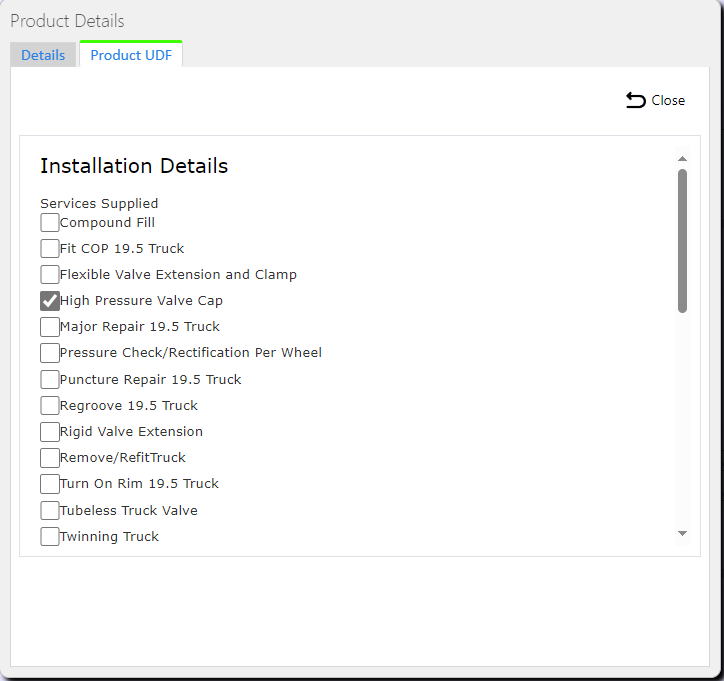Screen dimensions: 724x681
Task: Tick Flexible Valve Extension and Clamp
Action: tap(50, 274)
